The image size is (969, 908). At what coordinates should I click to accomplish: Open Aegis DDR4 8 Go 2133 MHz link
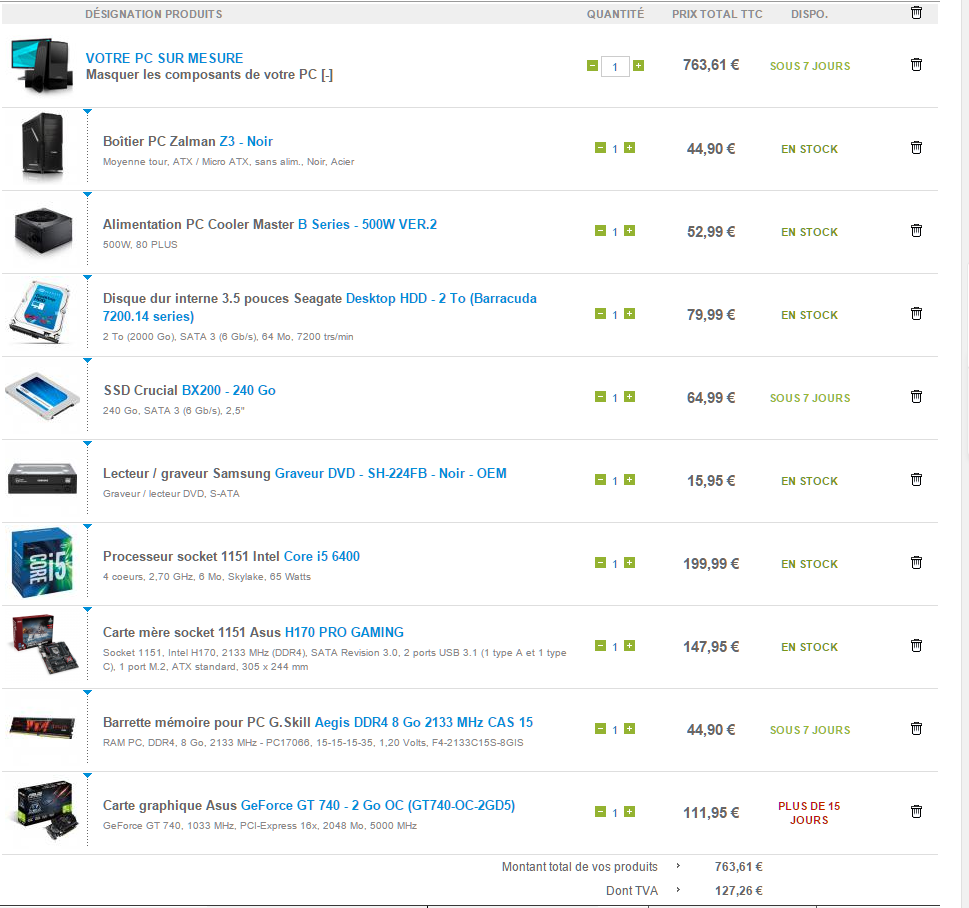[424, 723]
